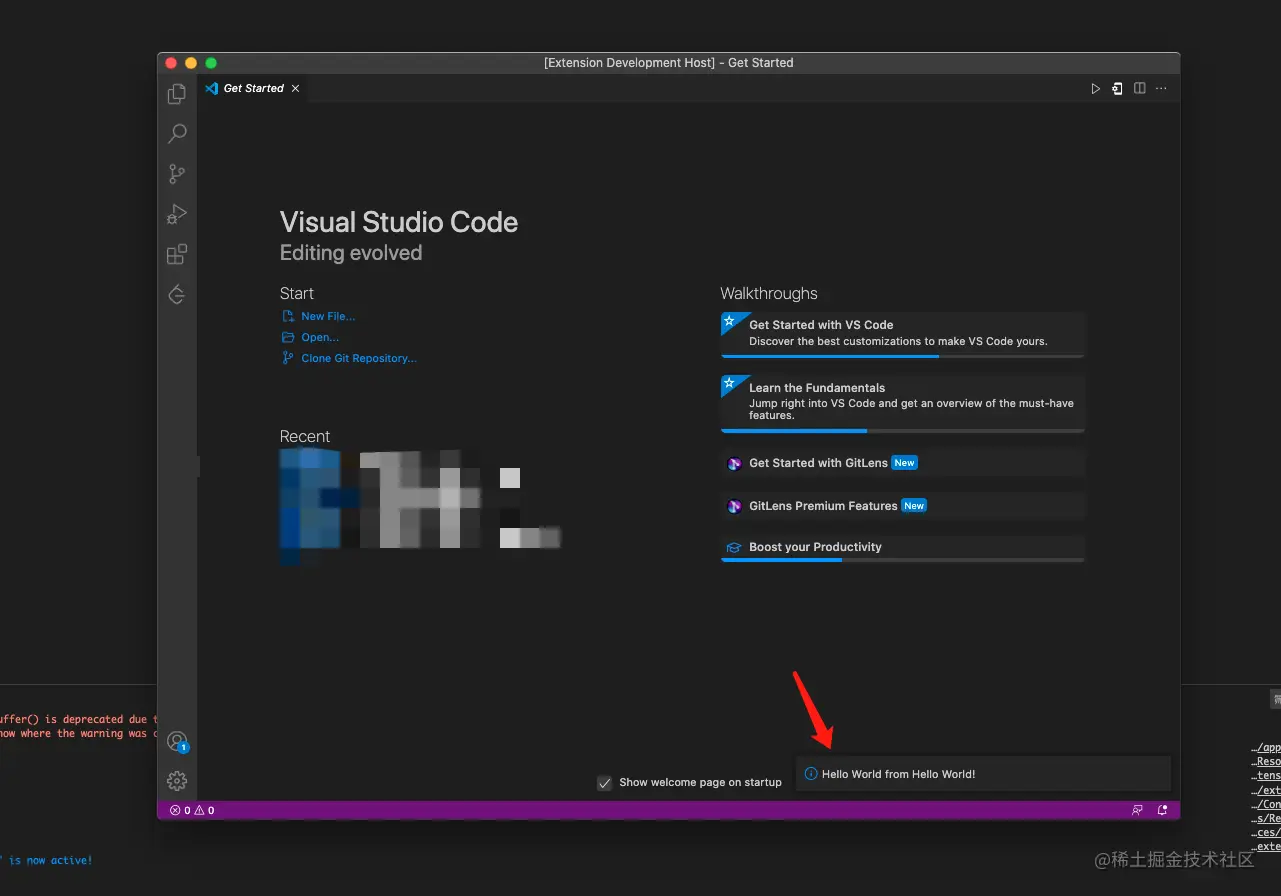The height and width of the screenshot is (896, 1281).
Task: Click the Recent heading
Action: [x=305, y=436]
